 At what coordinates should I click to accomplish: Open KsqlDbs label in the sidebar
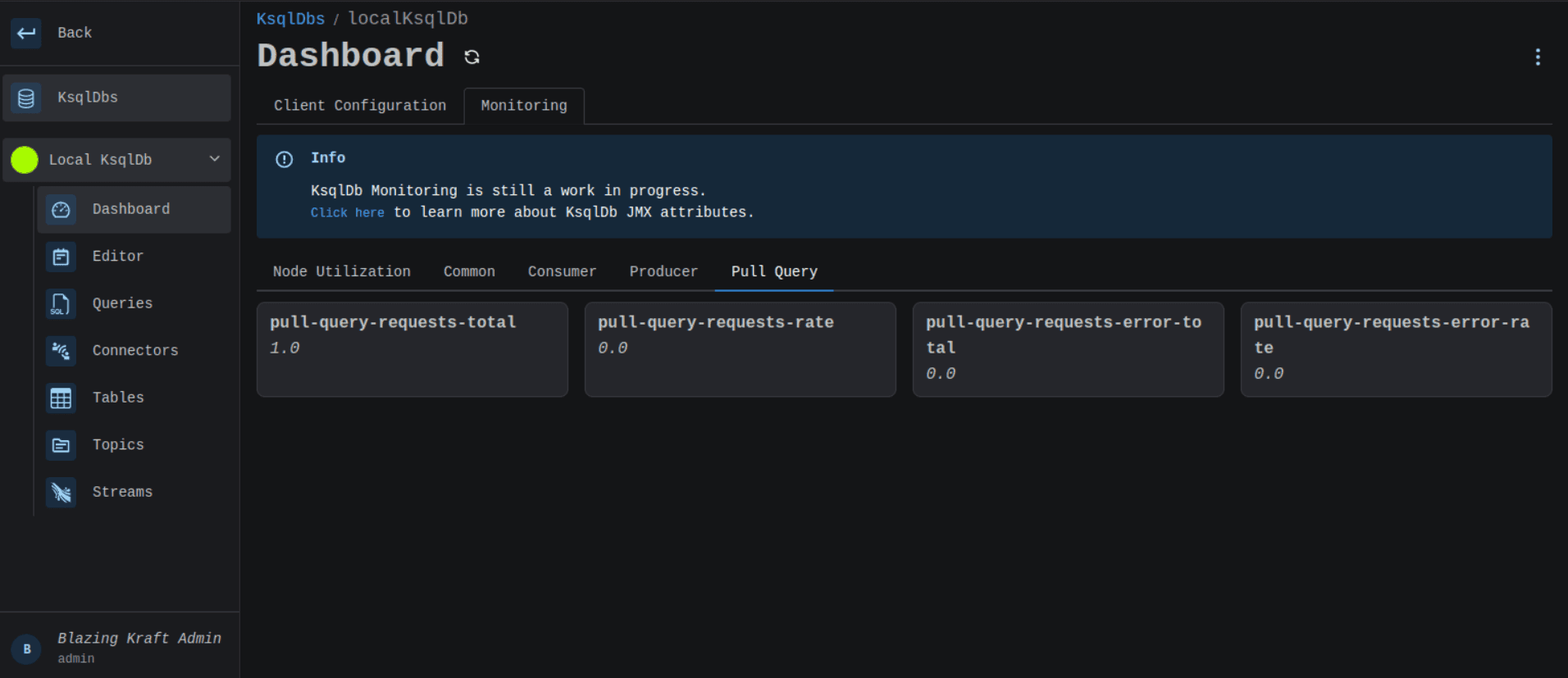88,98
